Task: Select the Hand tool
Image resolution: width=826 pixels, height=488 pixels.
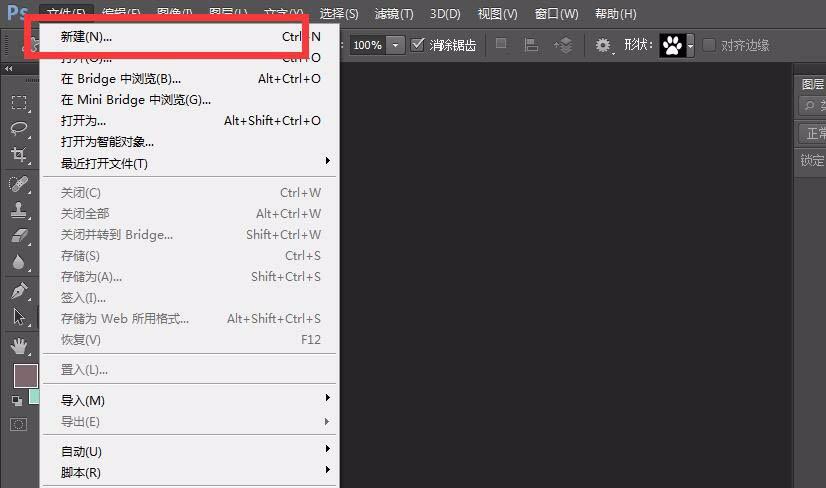Action: pos(19,346)
